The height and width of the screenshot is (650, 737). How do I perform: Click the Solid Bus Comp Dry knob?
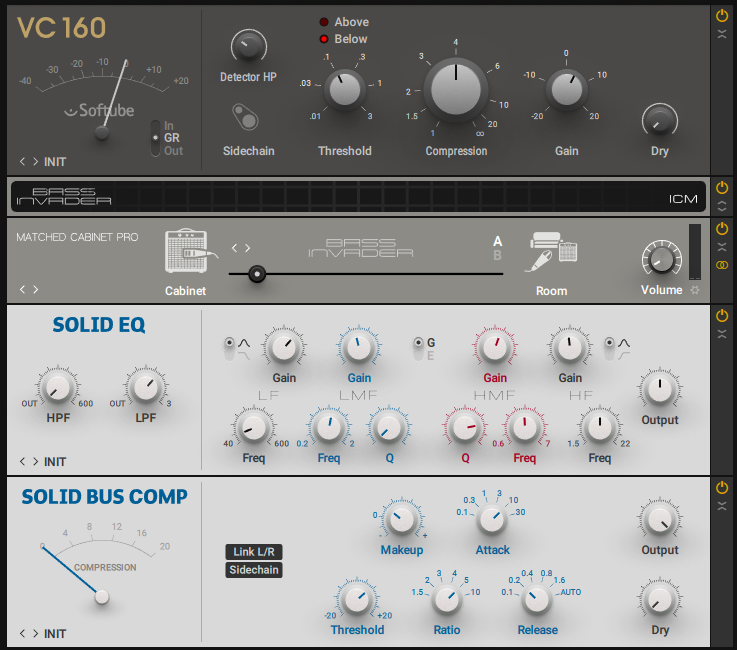[659, 600]
